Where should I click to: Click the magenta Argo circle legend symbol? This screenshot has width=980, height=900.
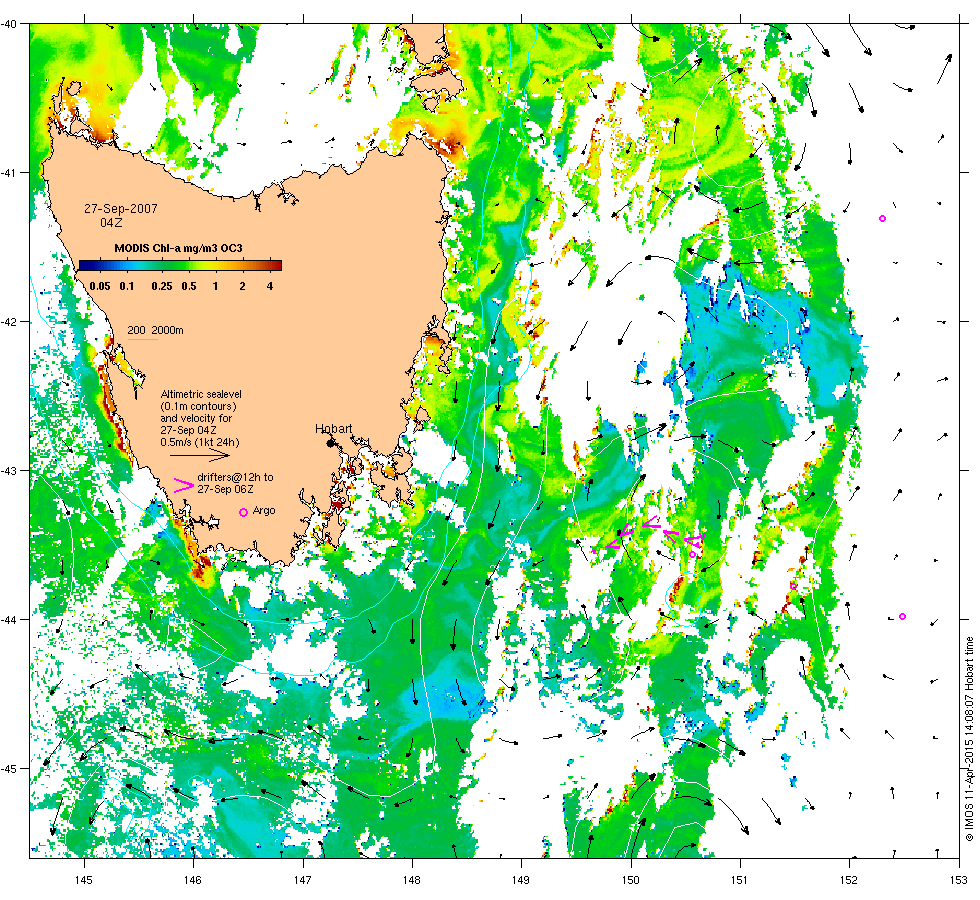point(244,512)
